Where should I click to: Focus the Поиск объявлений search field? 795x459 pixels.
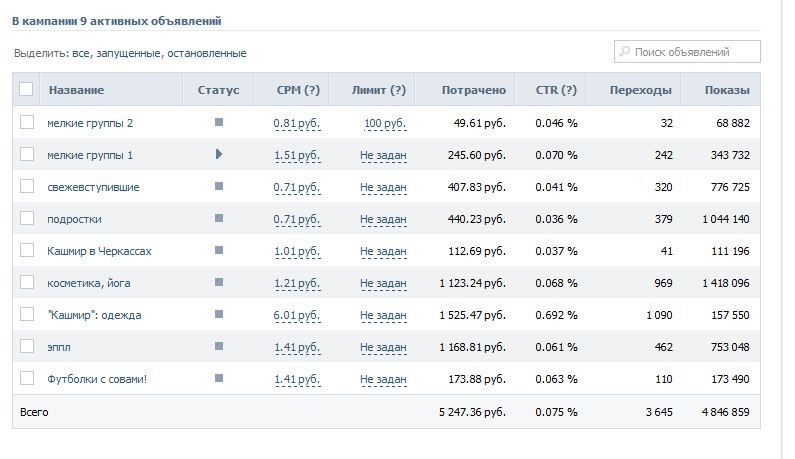click(x=687, y=52)
